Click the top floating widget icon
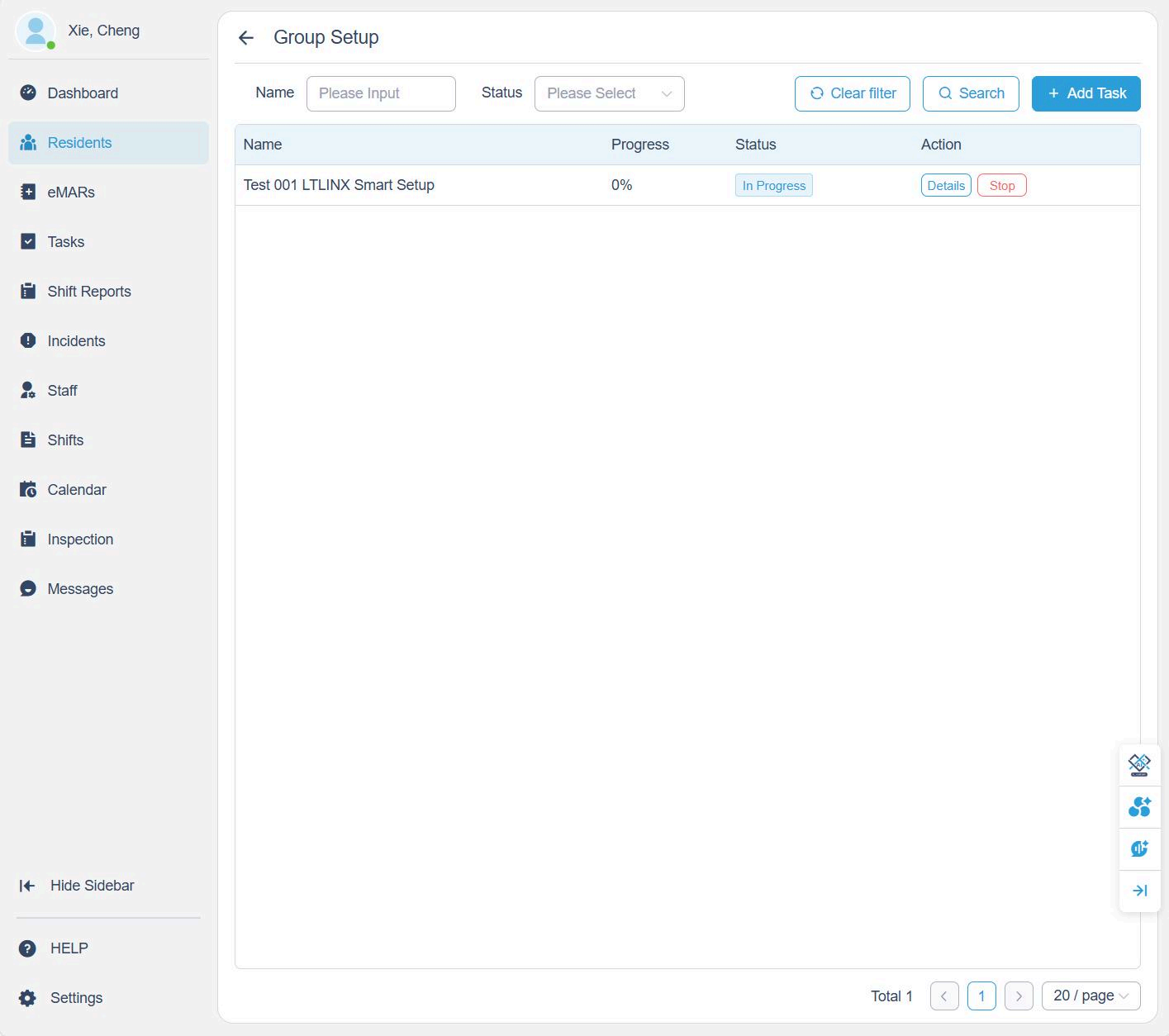1169x1036 pixels. (1139, 764)
